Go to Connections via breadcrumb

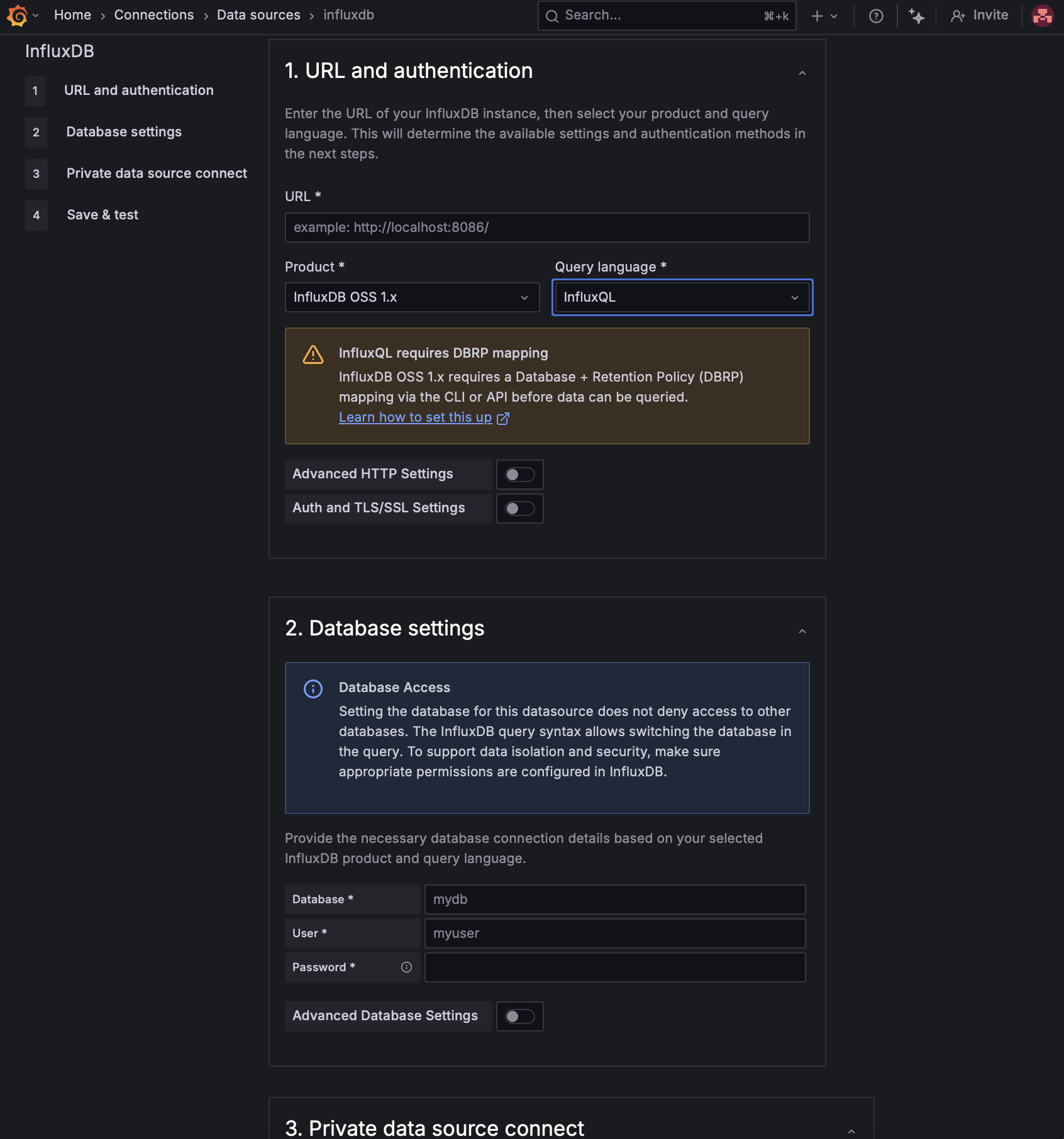[153, 15]
